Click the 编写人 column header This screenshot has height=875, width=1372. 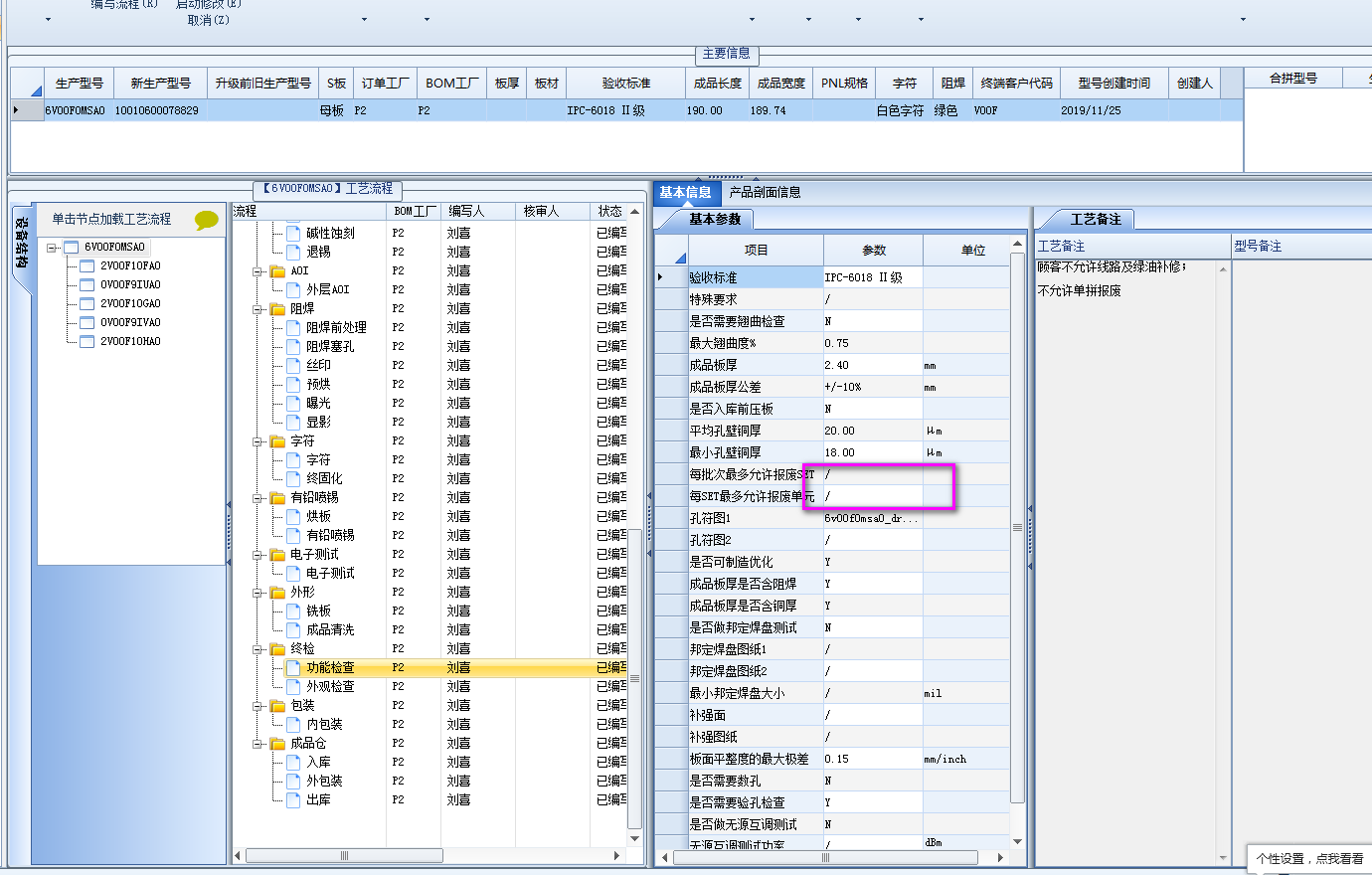pos(478,211)
